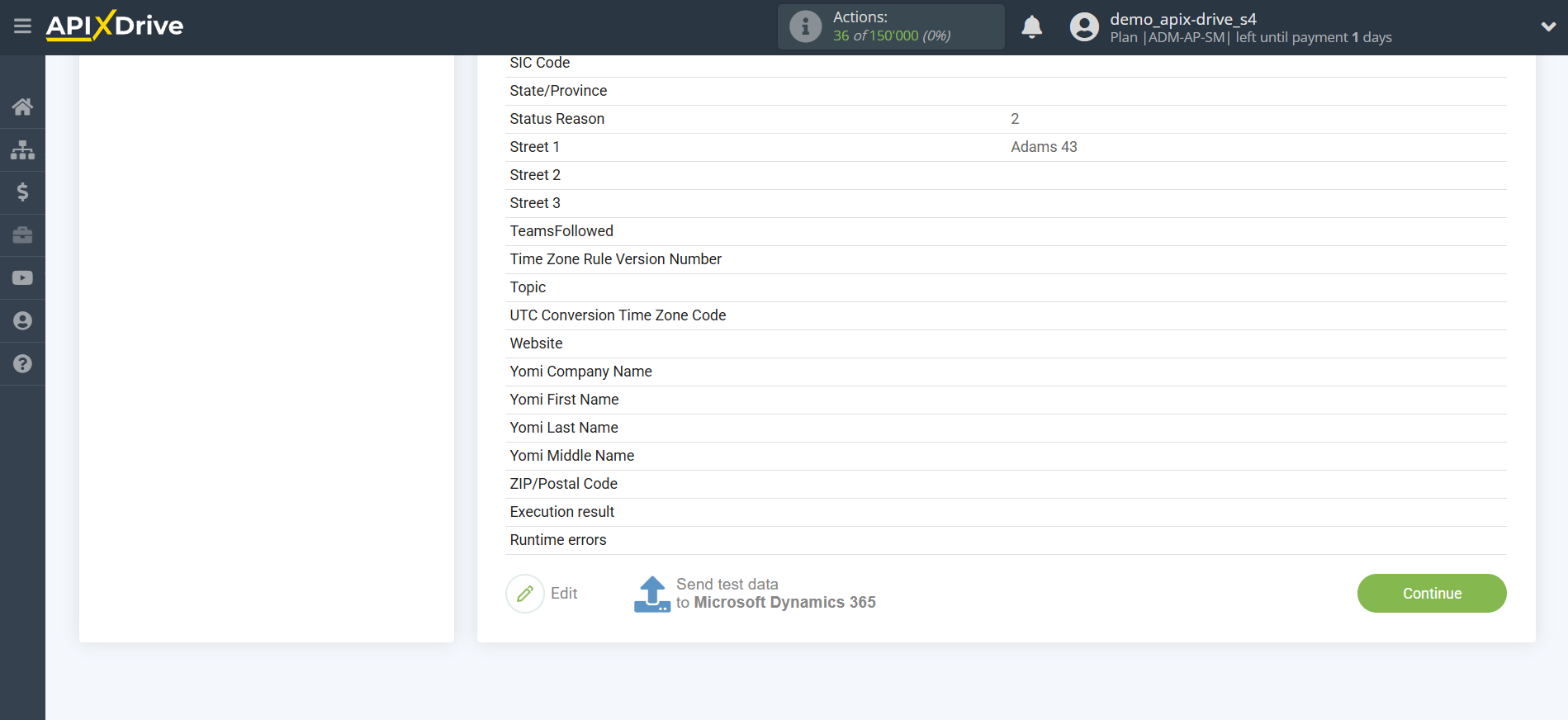Image resolution: width=1568 pixels, height=720 pixels.
Task: Select the Street 2 row label
Action: (535, 175)
